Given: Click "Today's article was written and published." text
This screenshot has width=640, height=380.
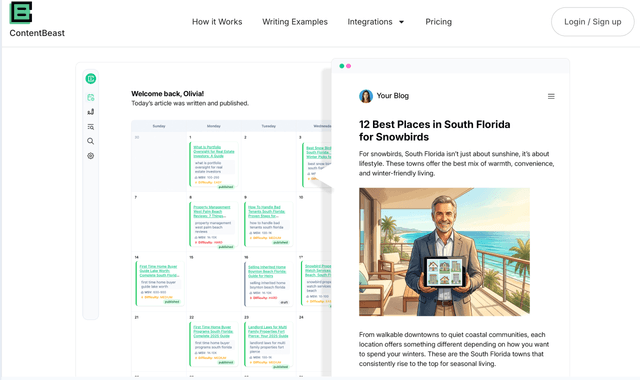Looking at the screenshot, I should 190,103.
